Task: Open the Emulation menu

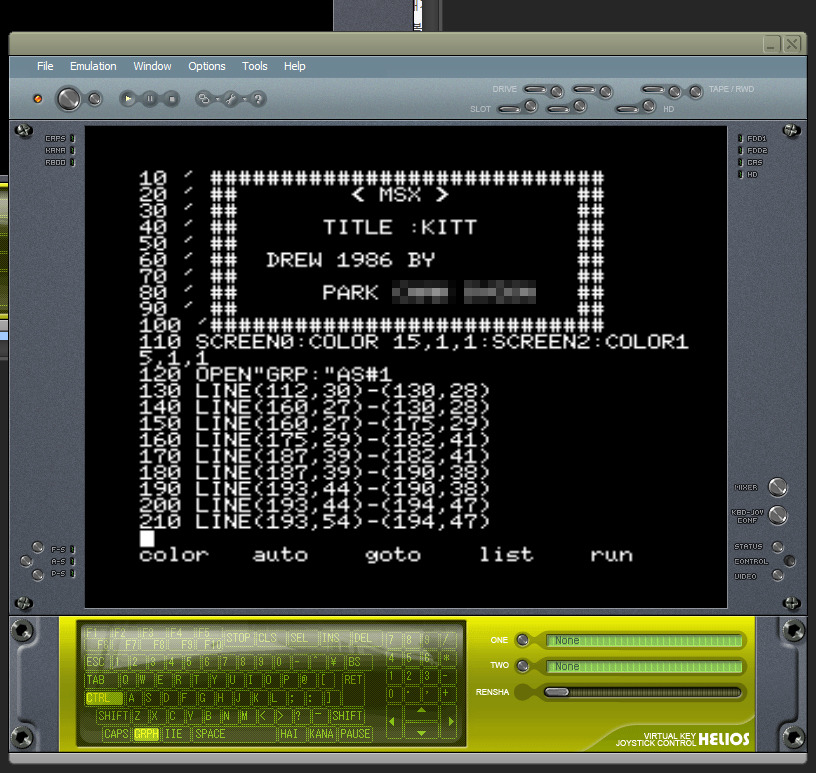Action: point(93,66)
